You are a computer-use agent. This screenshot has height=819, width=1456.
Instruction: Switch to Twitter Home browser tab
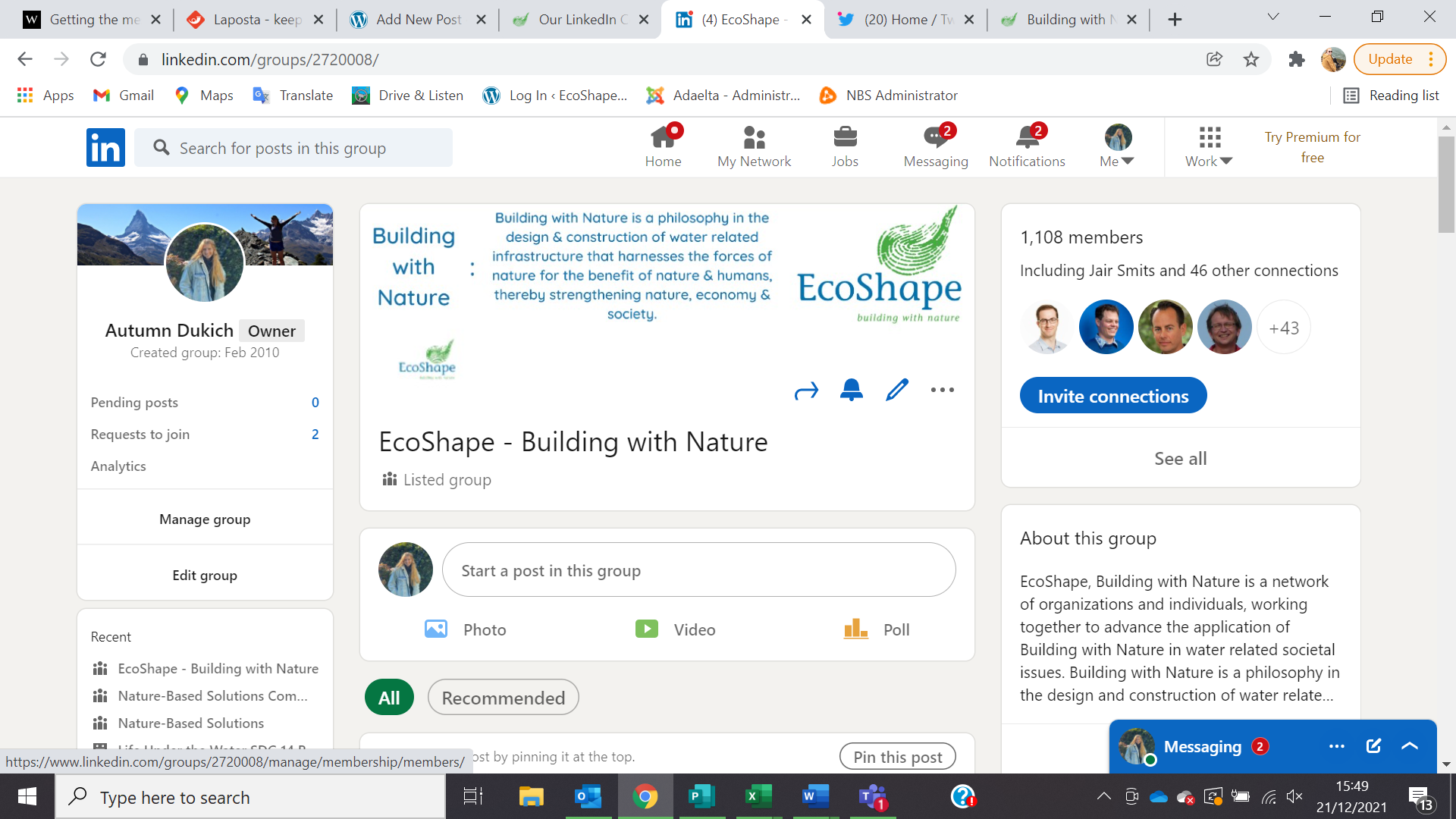coord(907,20)
